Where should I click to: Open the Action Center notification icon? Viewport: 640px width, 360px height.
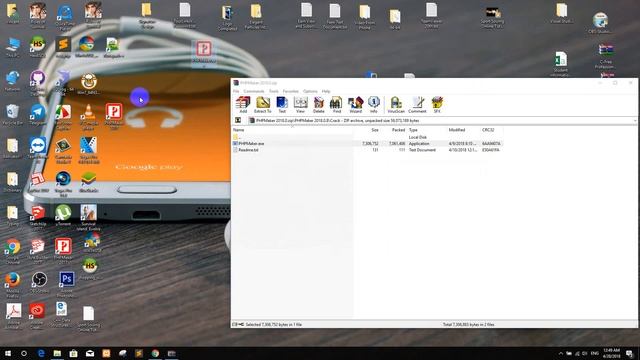630,353
